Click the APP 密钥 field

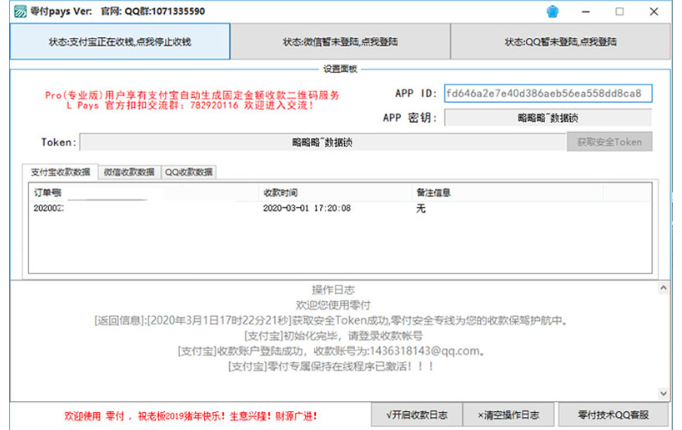click(x=548, y=118)
